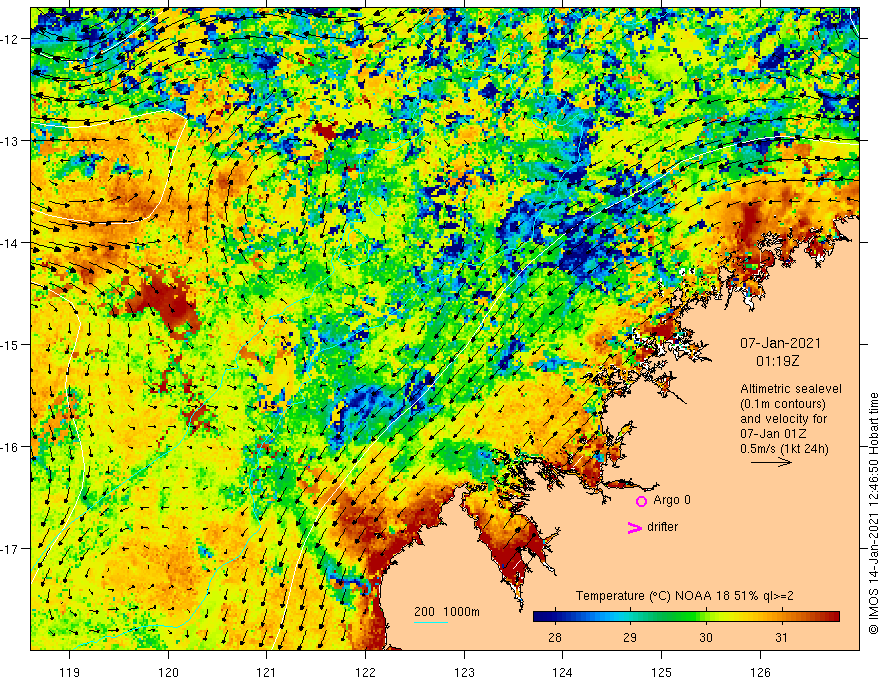Click the 'and velocity for' text line

(783, 419)
